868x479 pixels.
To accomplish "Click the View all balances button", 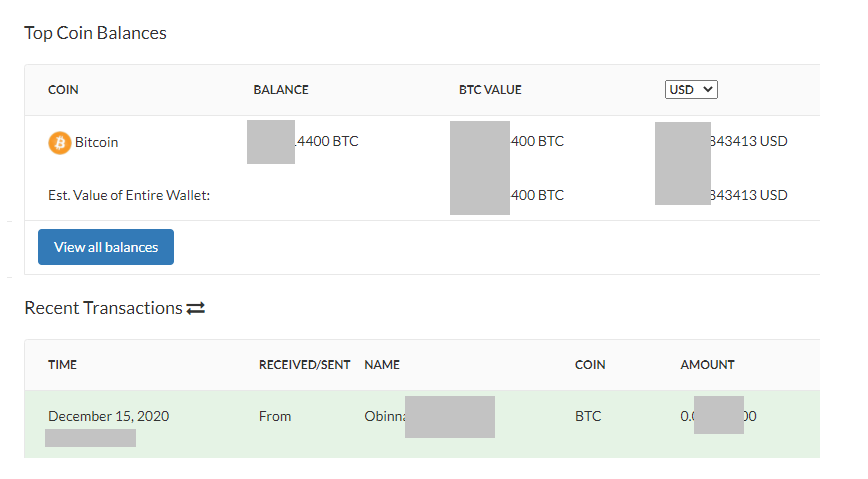I will 106,247.
